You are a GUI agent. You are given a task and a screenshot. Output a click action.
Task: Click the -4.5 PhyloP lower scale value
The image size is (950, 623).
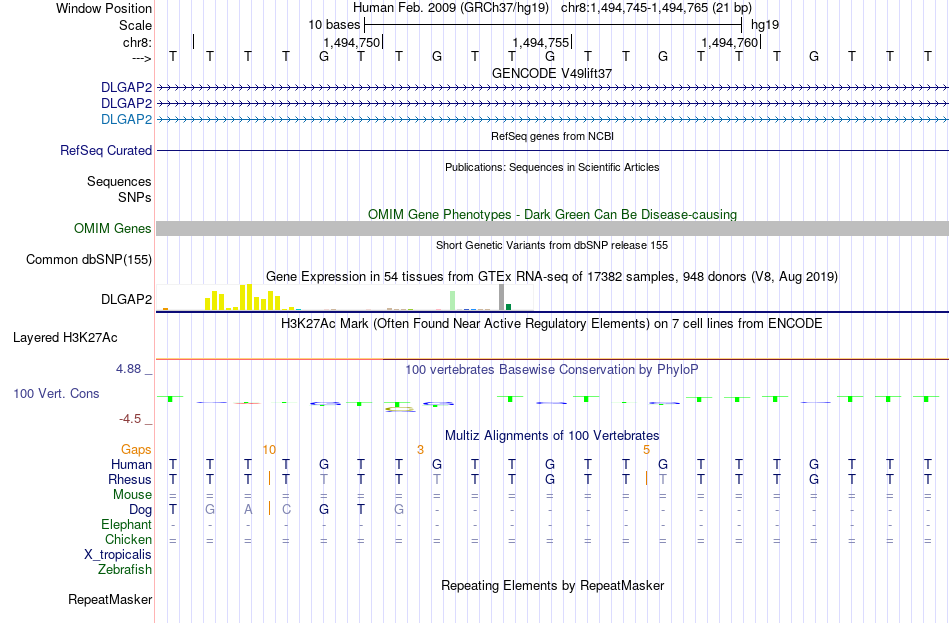[x=130, y=419]
